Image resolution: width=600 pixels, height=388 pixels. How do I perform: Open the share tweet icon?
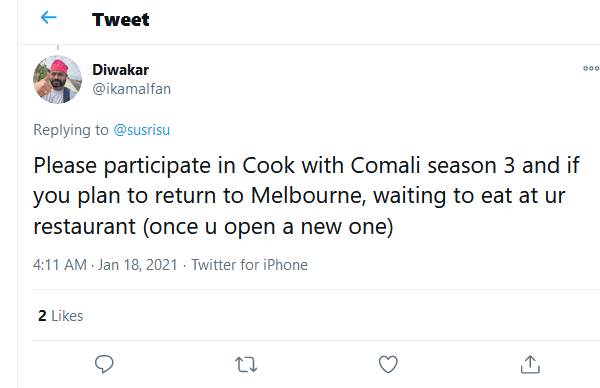[530, 364]
